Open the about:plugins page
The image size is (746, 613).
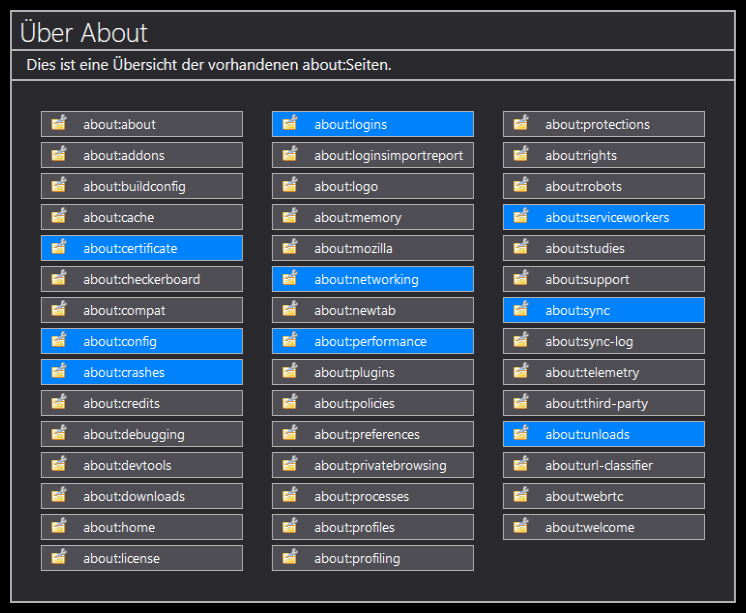(373, 372)
